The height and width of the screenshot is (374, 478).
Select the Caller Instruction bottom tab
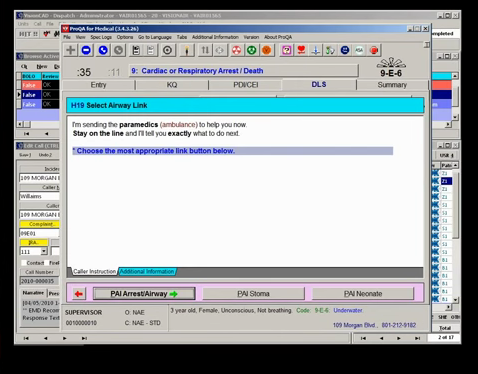click(x=94, y=271)
